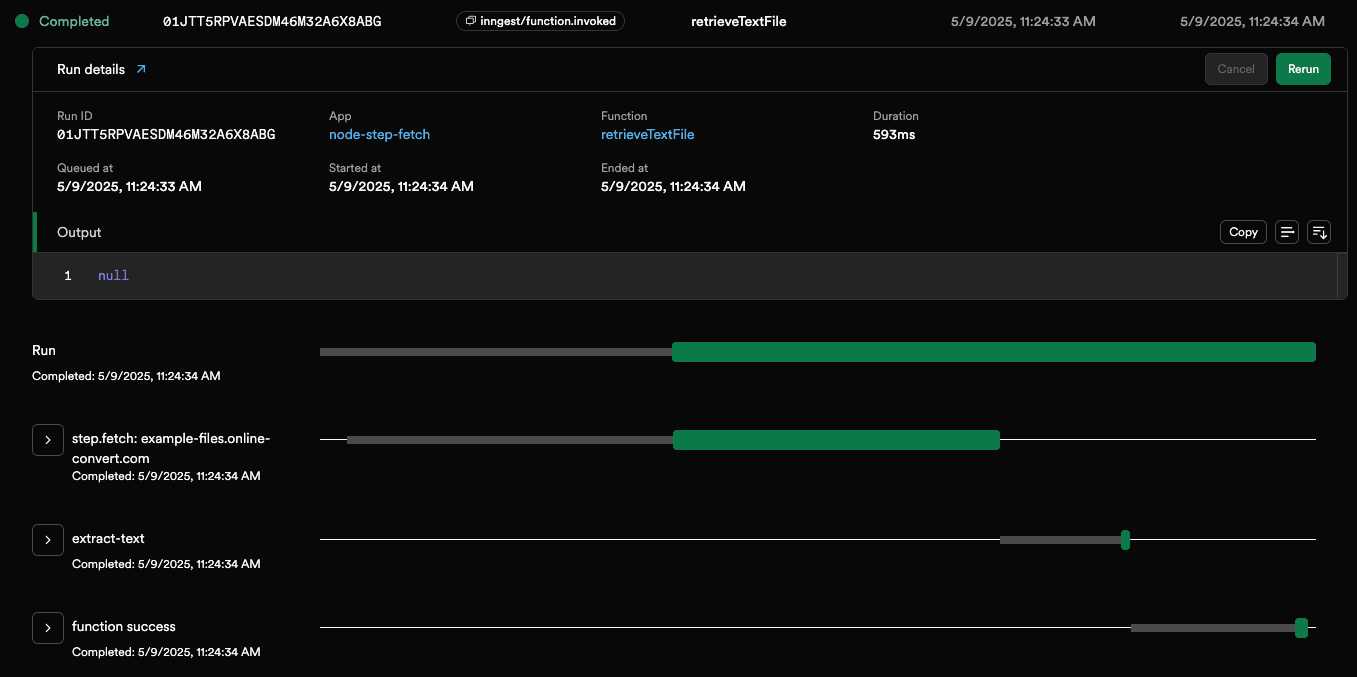
Task: Open the retrieveTextFile function link
Action: coord(647,134)
